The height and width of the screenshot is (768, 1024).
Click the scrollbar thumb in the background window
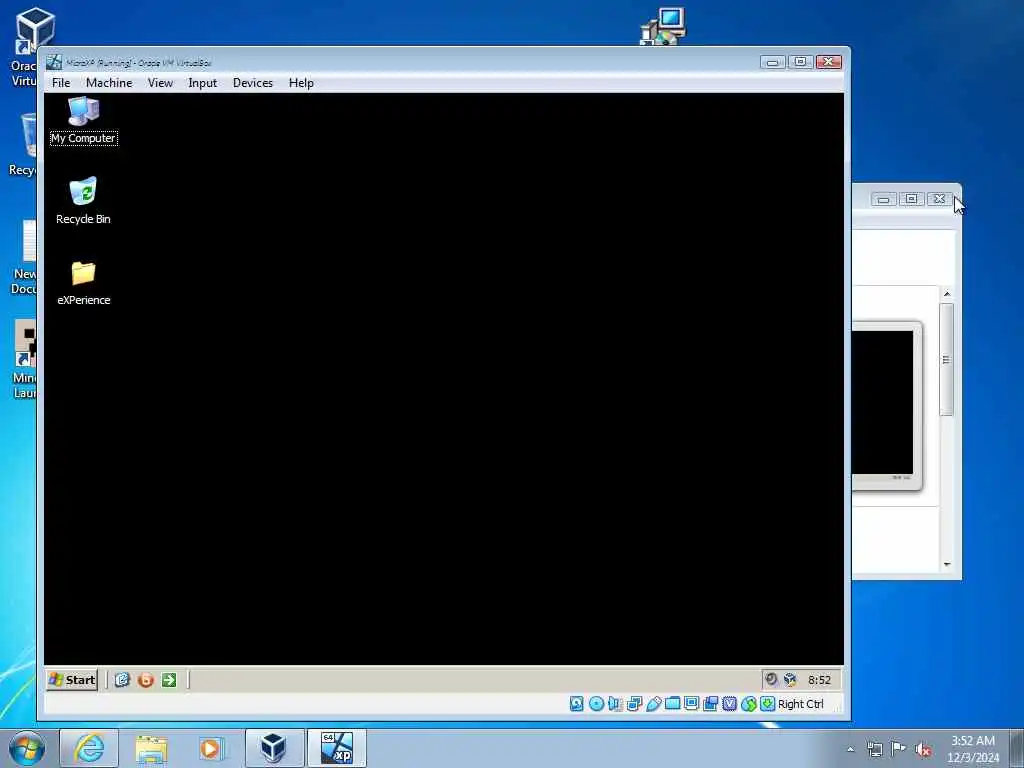[x=947, y=359]
